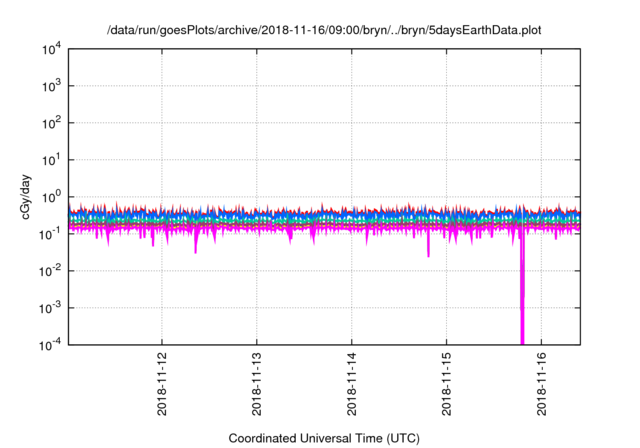
Task: Click the 10^-2 y-axis tick label
Action: 50,271
